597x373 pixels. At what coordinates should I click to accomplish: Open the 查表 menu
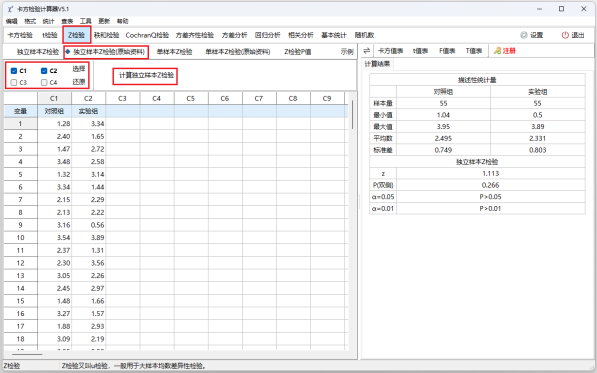(67, 21)
